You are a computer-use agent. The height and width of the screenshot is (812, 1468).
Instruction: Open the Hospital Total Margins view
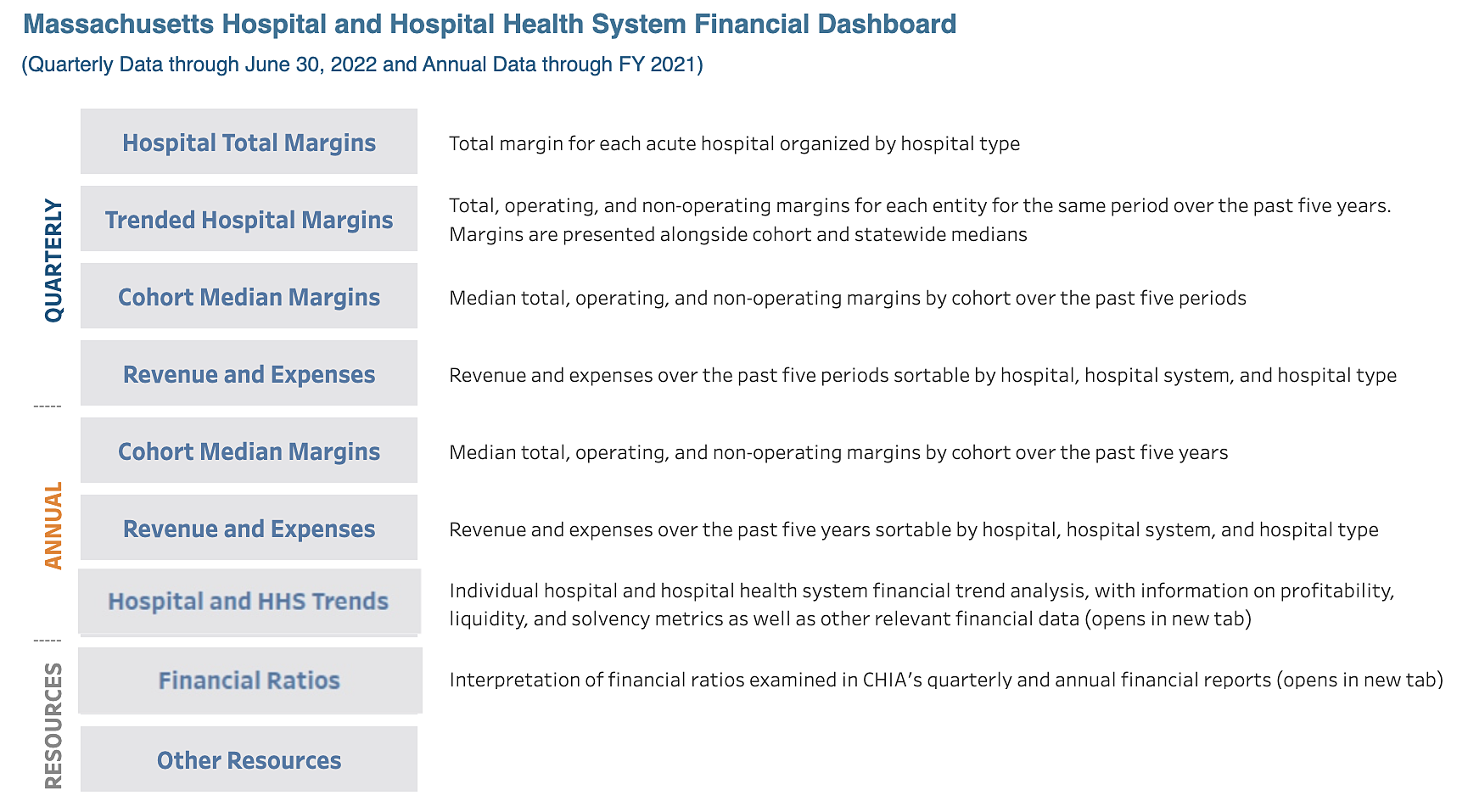click(249, 142)
